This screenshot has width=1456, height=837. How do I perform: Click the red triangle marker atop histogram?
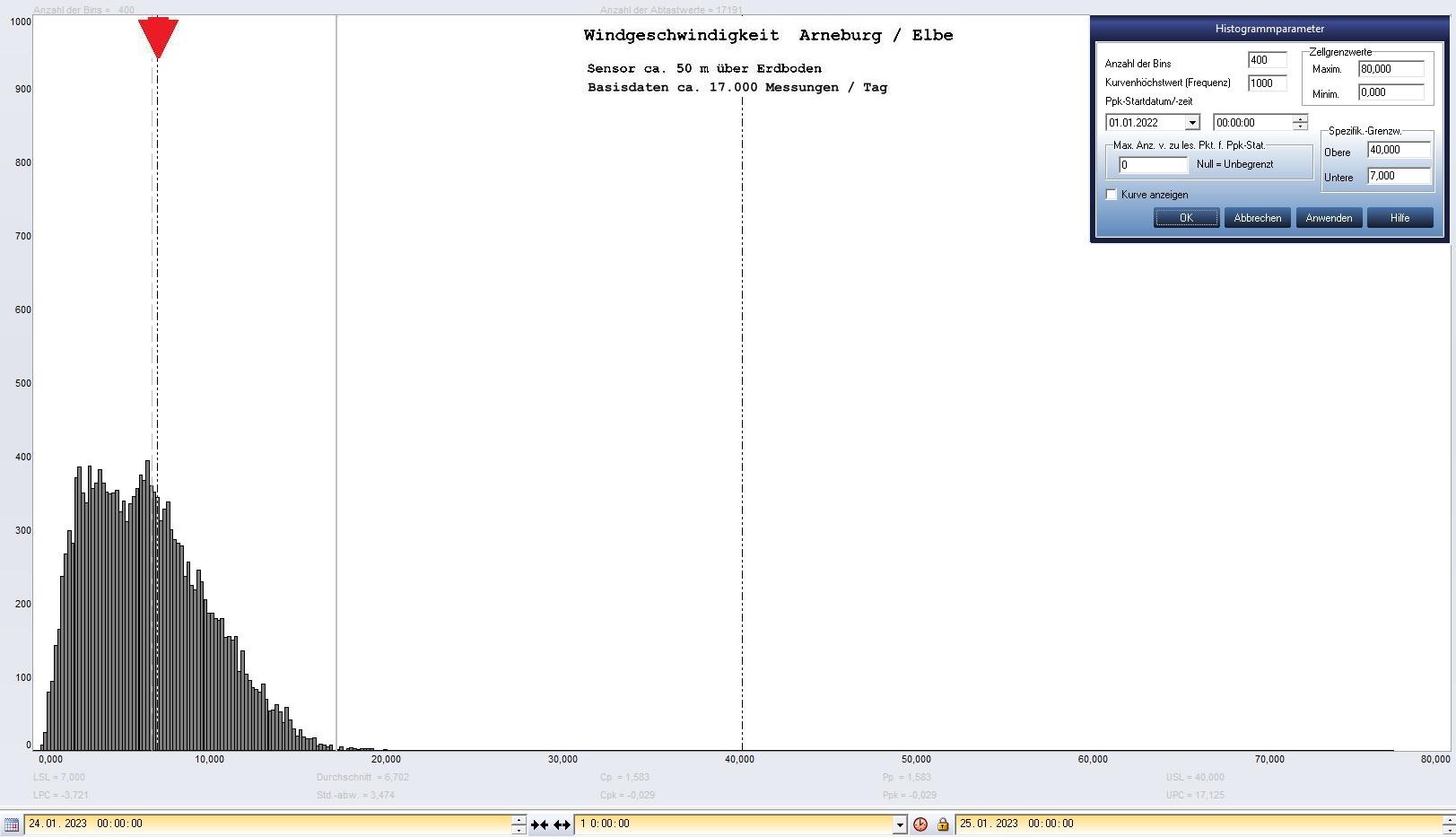[x=158, y=38]
